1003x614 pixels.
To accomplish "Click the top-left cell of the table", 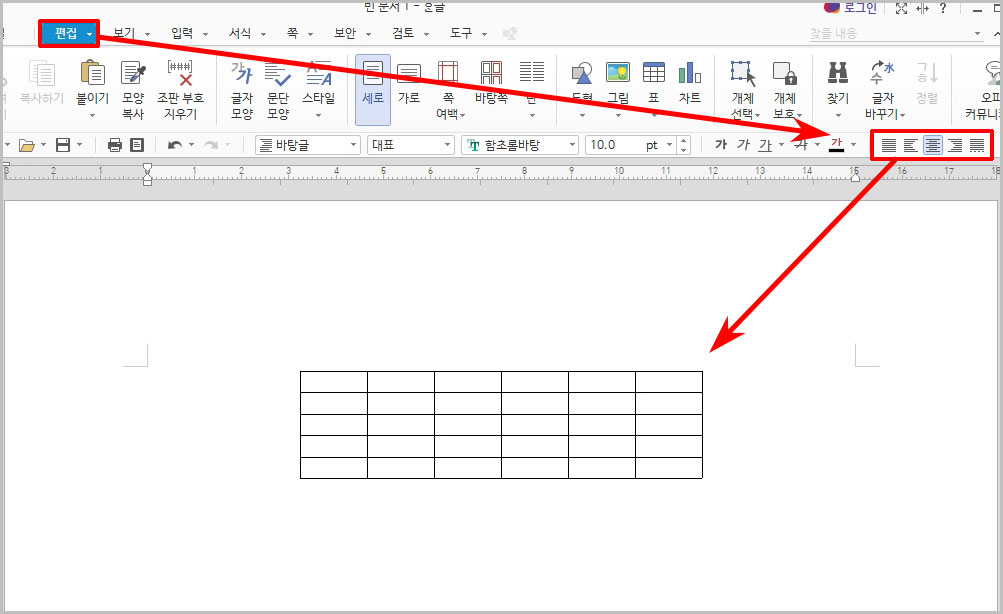I will pos(334,382).
